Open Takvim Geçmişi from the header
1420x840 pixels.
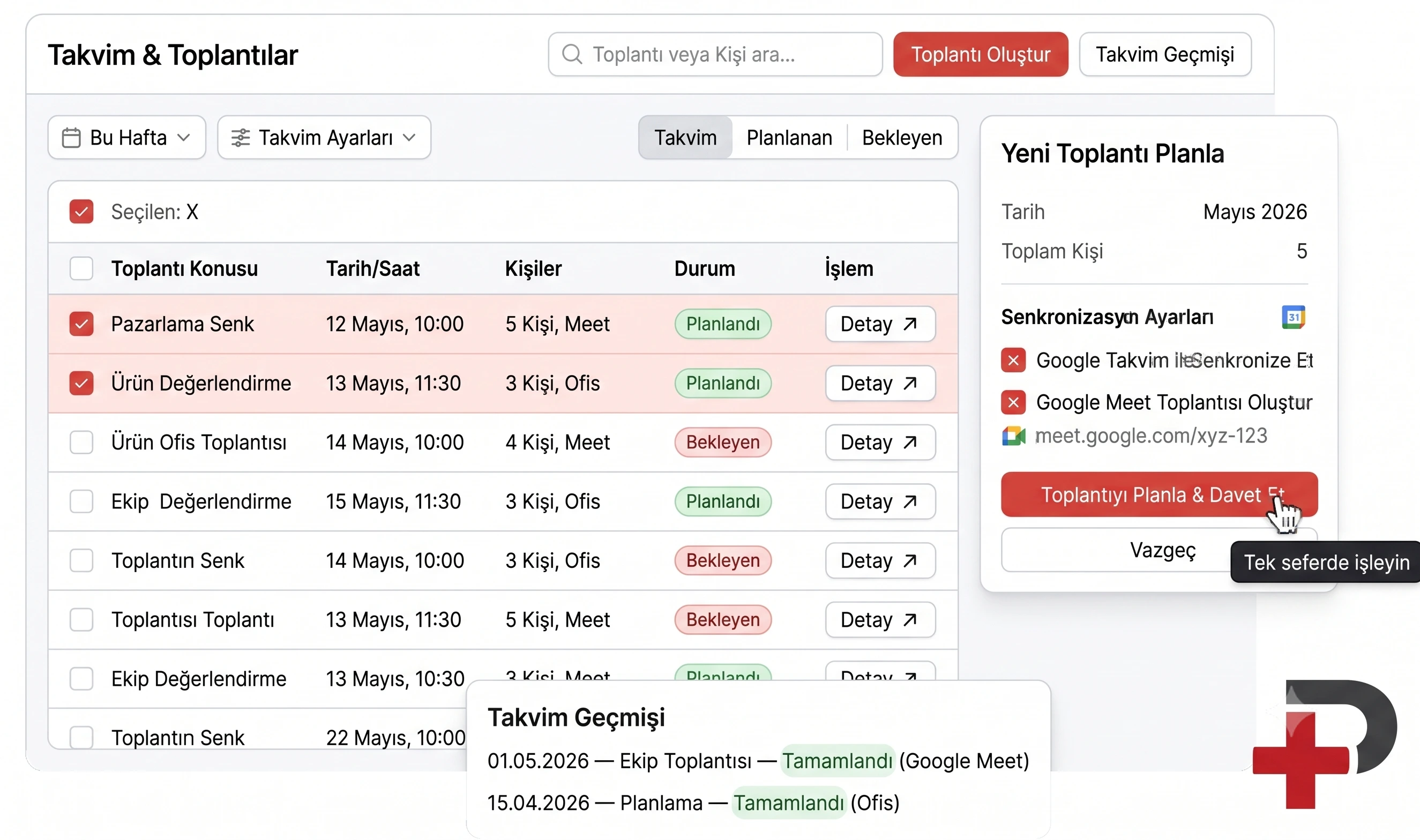coord(1165,54)
